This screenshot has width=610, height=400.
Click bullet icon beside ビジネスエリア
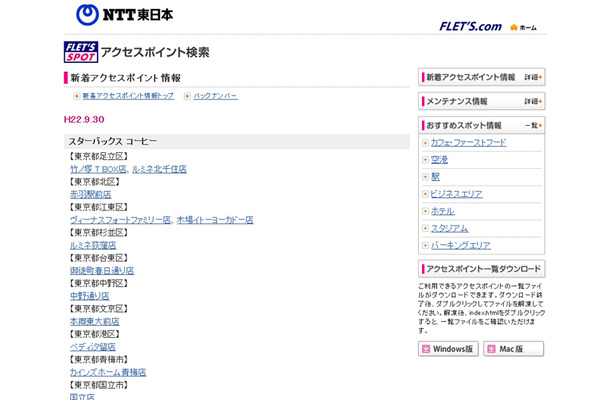(425, 194)
